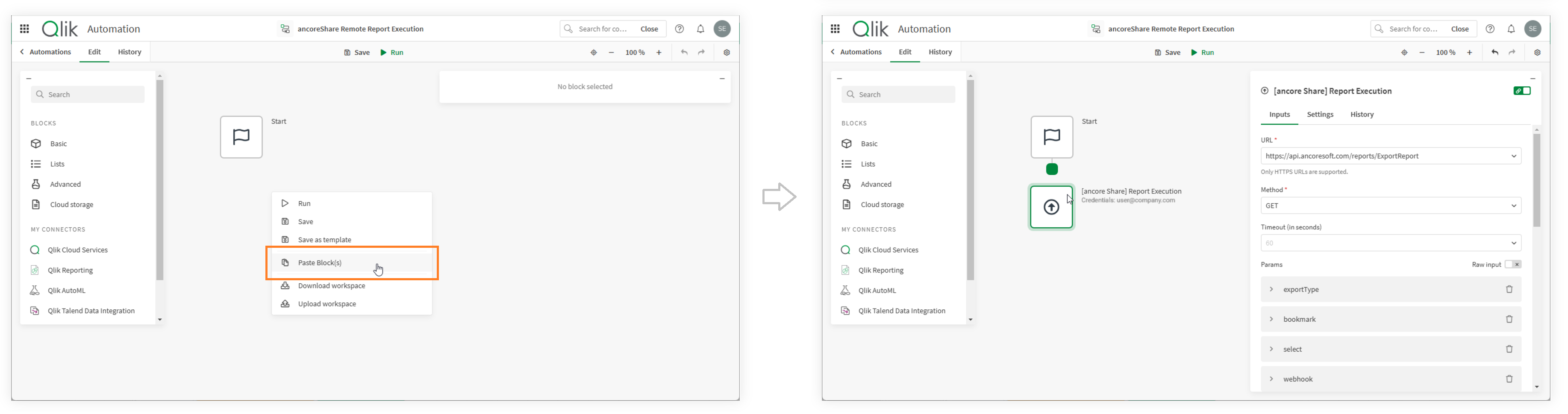The image size is (1568, 414).
Task: Expand the webhook parameter row
Action: 1391,379
